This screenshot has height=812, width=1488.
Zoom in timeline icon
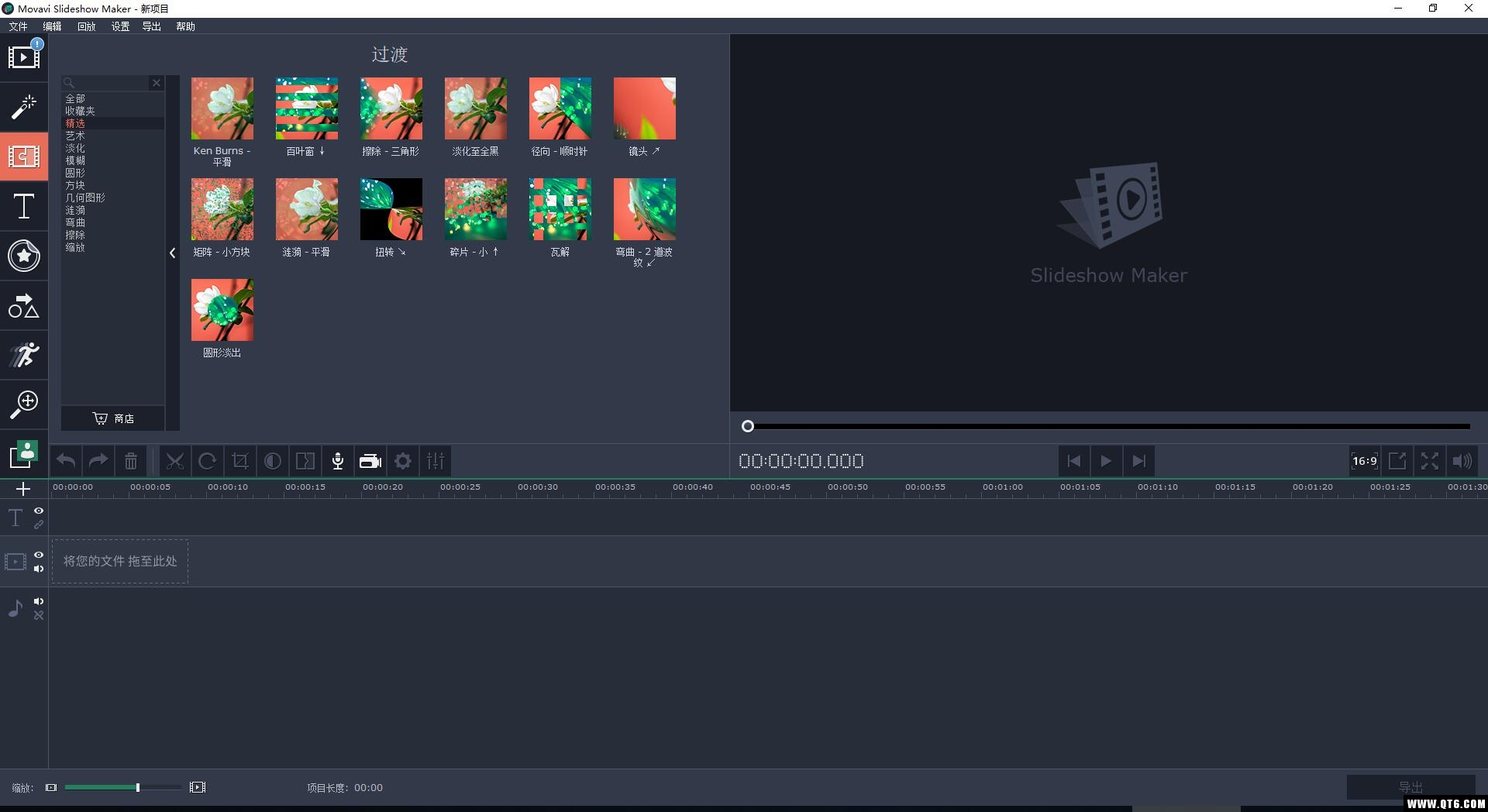198,787
